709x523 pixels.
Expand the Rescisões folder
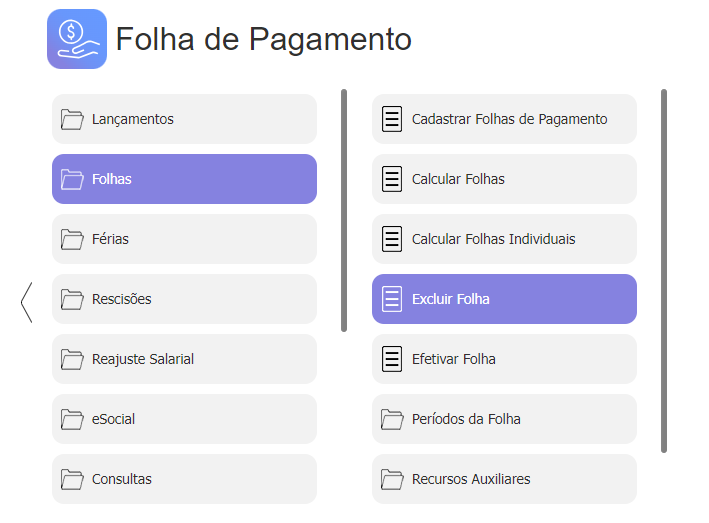[184, 299]
